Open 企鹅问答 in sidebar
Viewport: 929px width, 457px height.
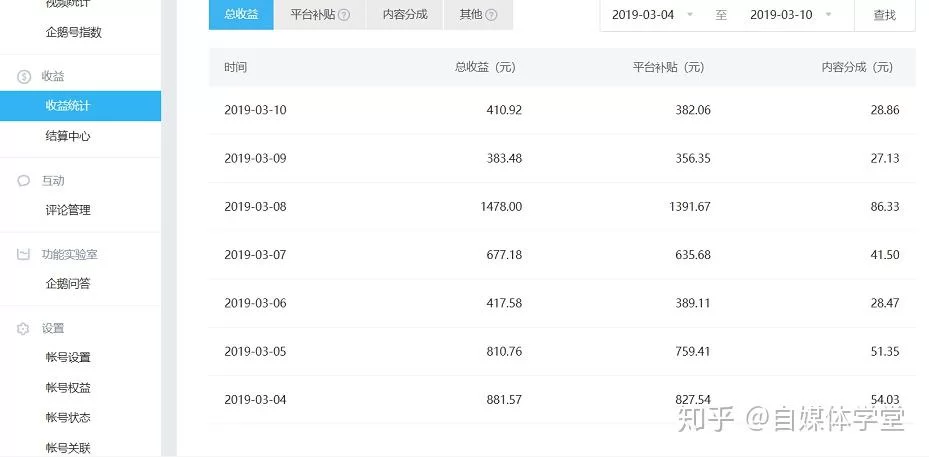(68, 284)
